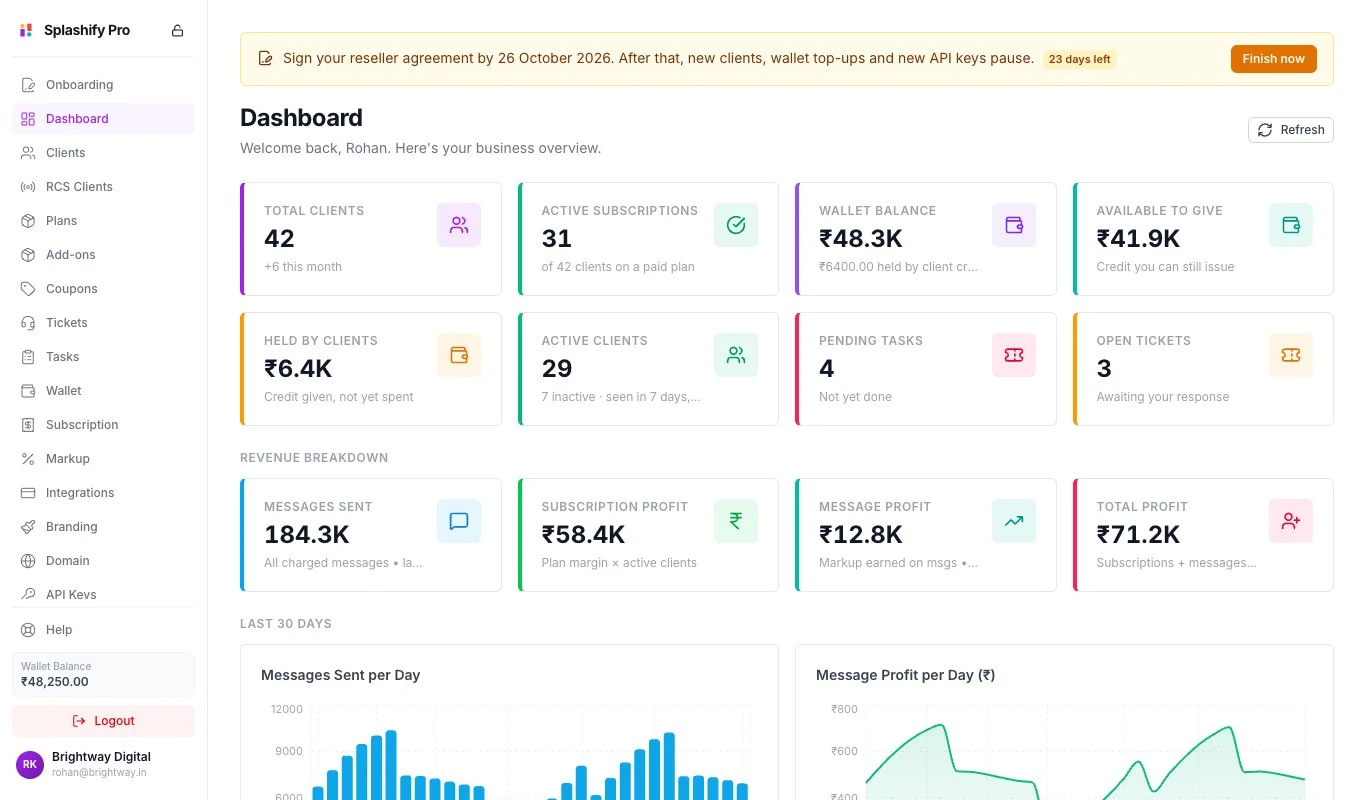Viewport: 1366px width, 800px height.
Task: Click the Message Profit trending arrow icon
Action: (1014, 521)
